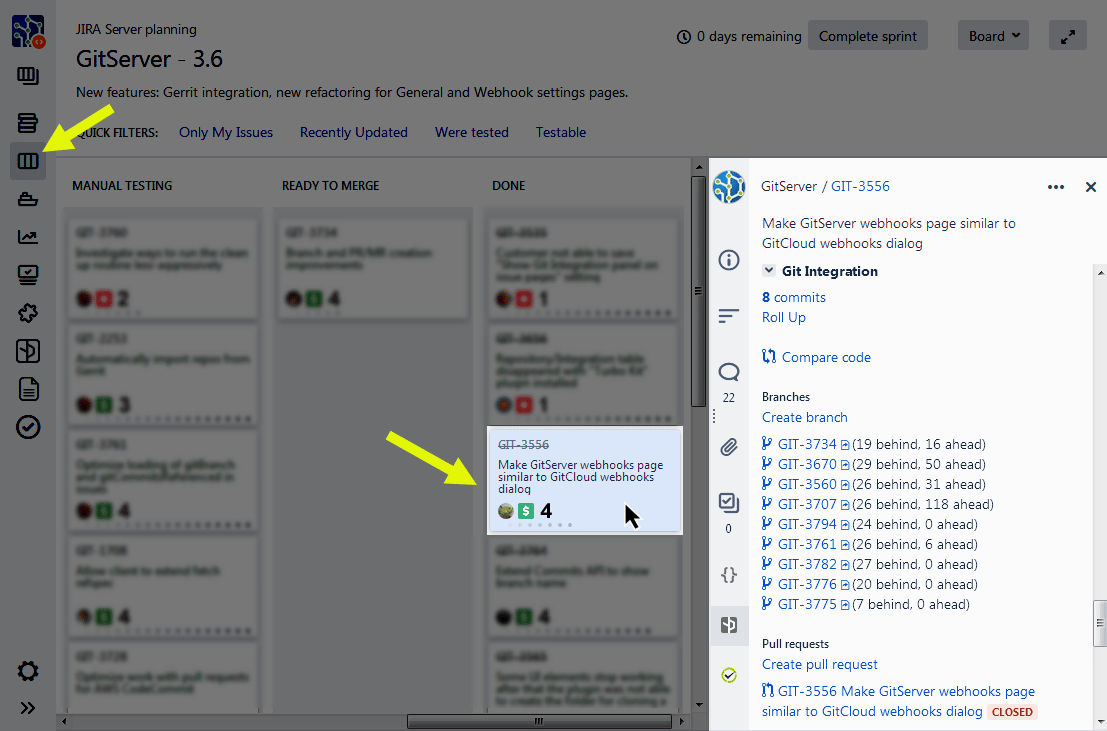Open the document pages icon in sidebar
Viewport: 1107px width, 731px height.
[28, 389]
